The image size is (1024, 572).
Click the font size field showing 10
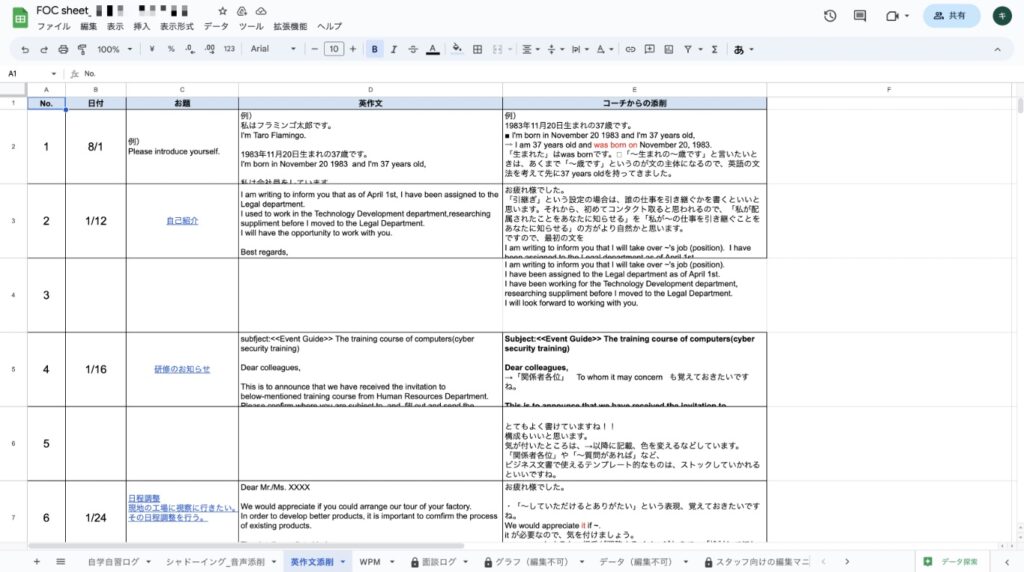pyautogui.click(x=334, y=50)
